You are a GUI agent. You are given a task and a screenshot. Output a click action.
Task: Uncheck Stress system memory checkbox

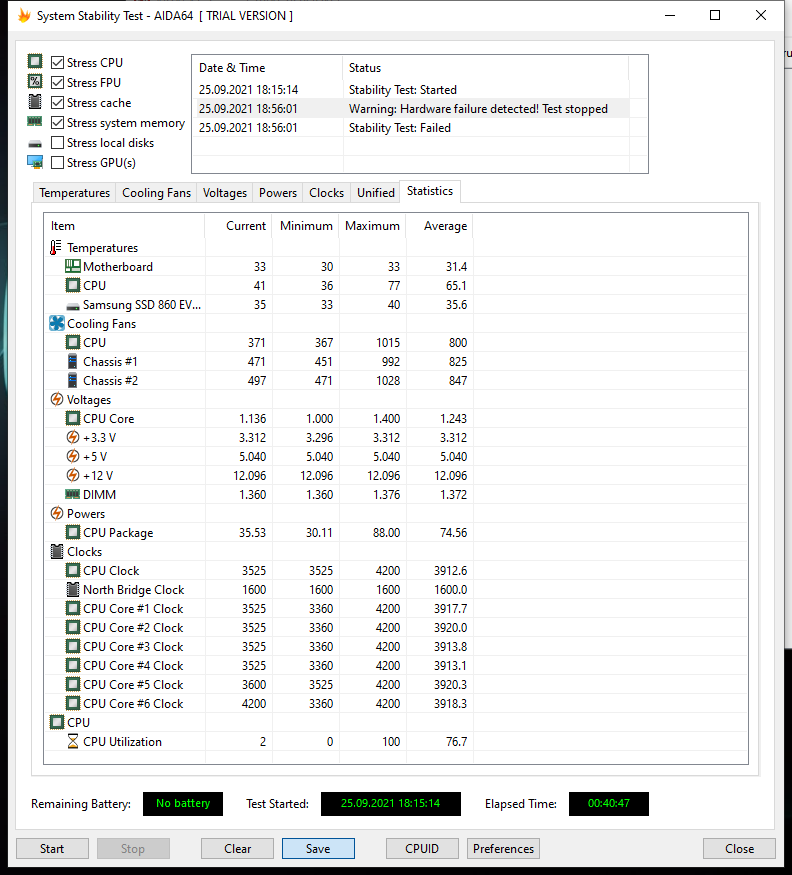(x=57, y=123)
